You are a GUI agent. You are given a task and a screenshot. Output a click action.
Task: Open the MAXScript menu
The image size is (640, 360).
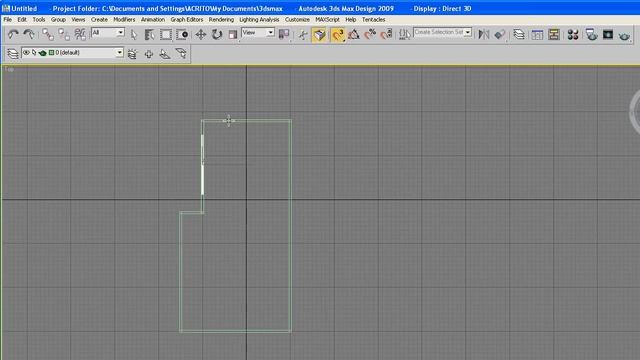click(327, 20)
